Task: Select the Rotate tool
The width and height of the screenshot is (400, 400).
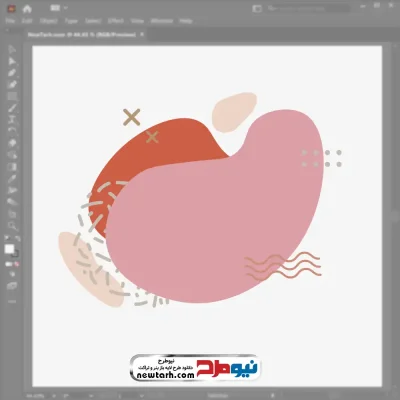Action: pos(12,131)
